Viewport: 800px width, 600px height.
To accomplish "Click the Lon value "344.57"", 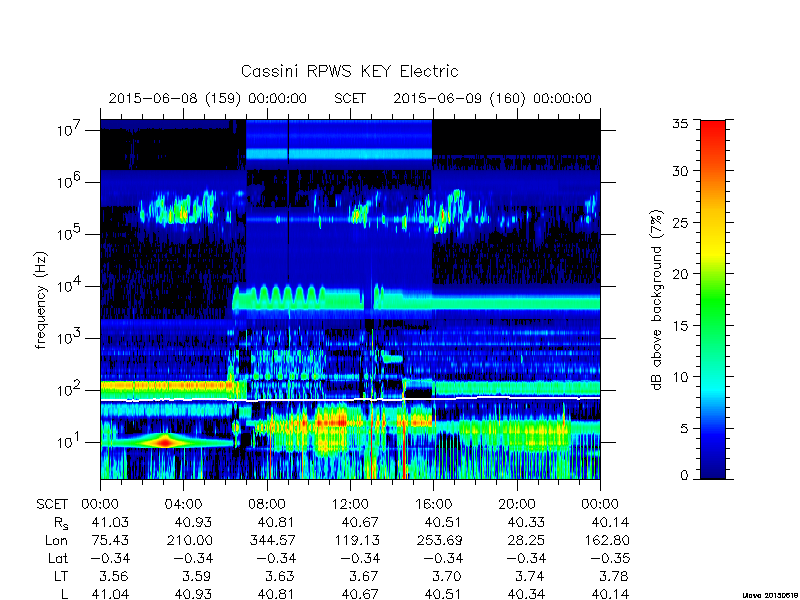I will click(272, 540).
